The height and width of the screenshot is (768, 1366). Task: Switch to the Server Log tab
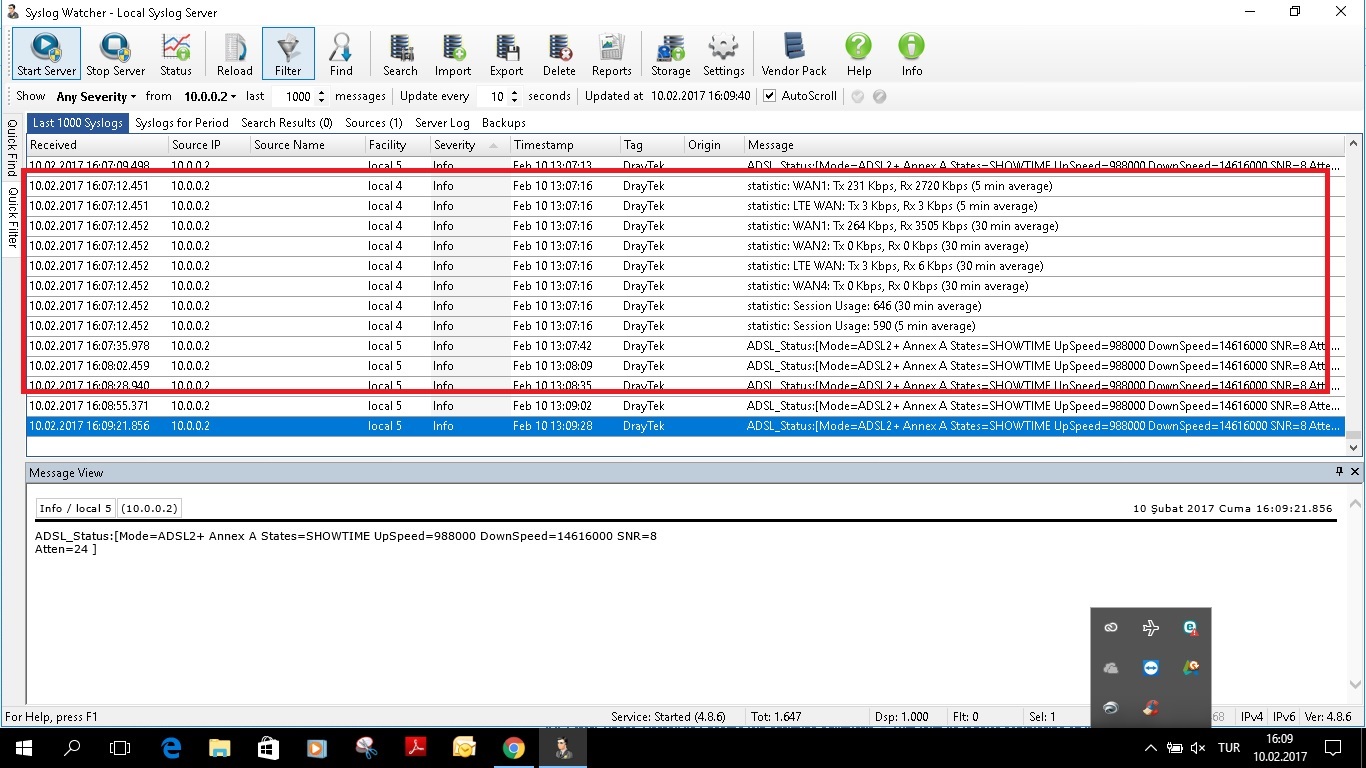(442, 123)
